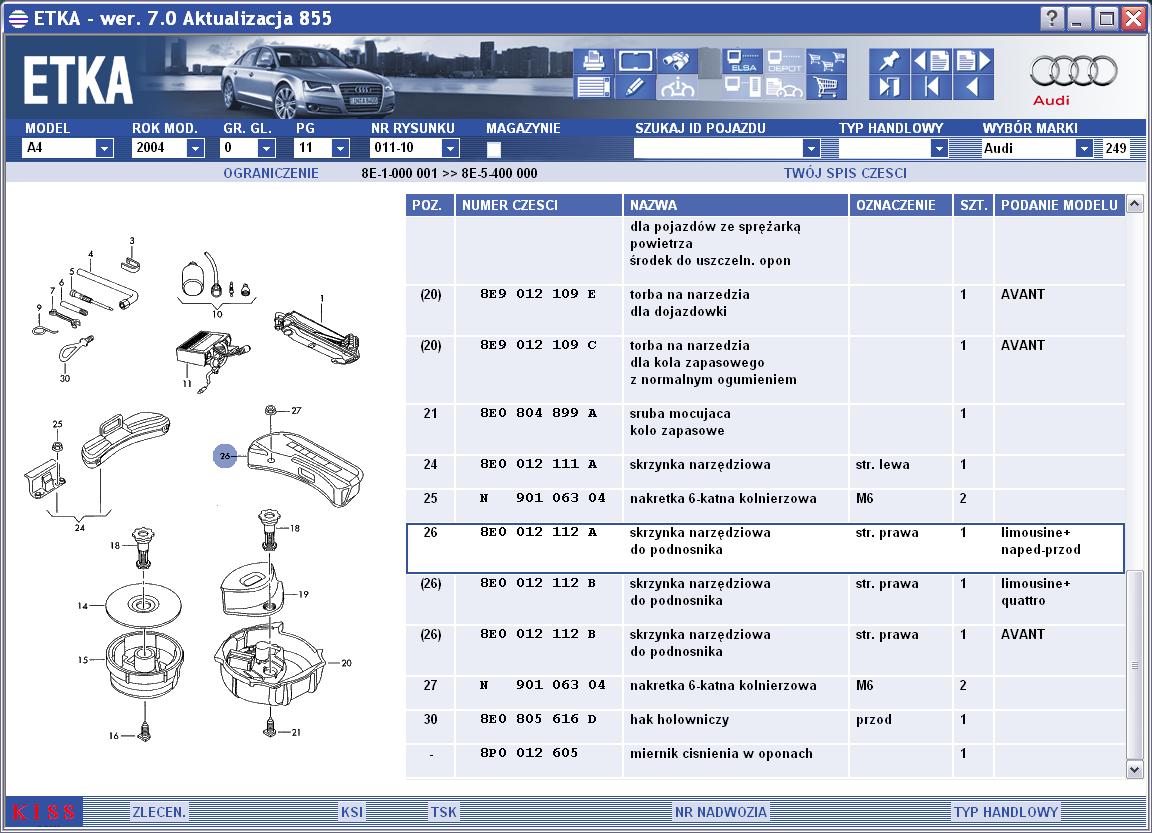The height and width of the screenshot is (833, 1152).
Task: Click the pencil edit icon
Action: click(x=635, y=87)
